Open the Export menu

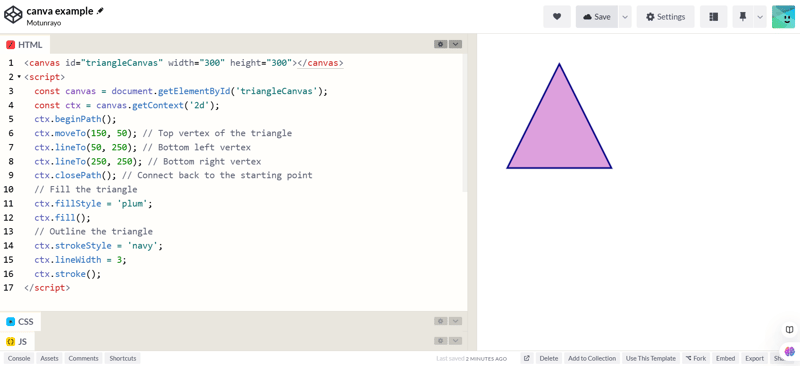pos(755,358)
